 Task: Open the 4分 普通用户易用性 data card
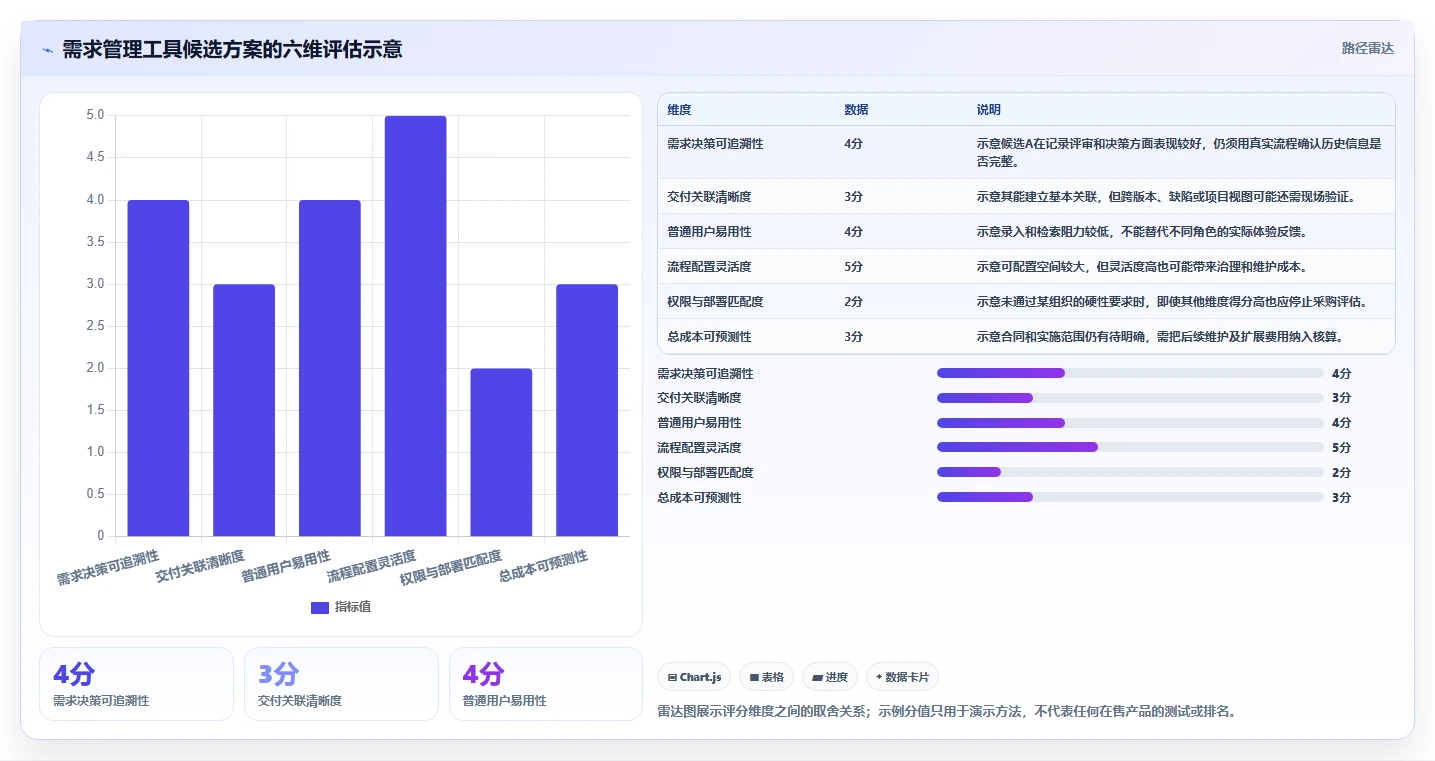(x=546, y=684)
